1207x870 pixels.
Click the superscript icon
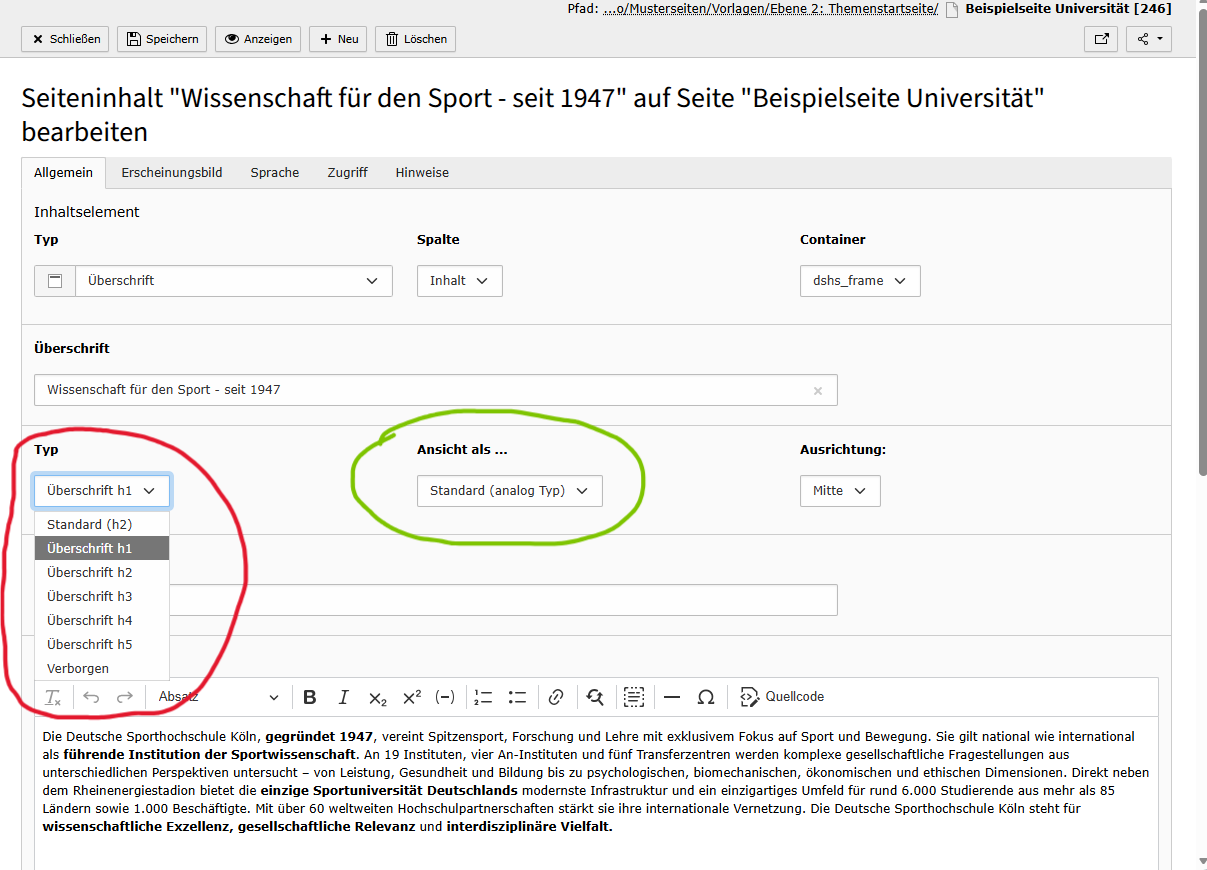(412, 697)
